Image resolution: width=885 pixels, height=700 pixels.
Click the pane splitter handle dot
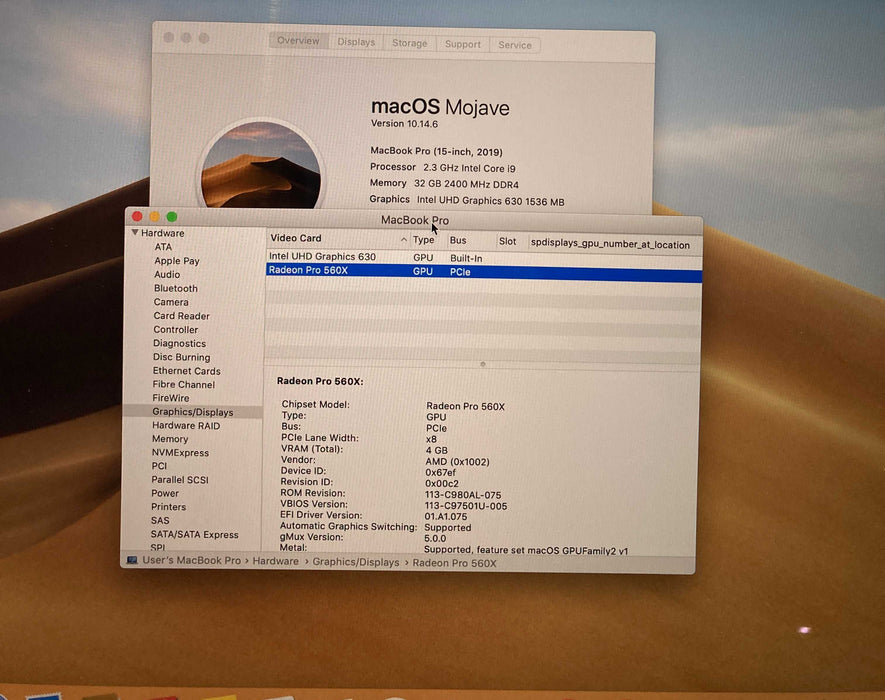(483, 364)
